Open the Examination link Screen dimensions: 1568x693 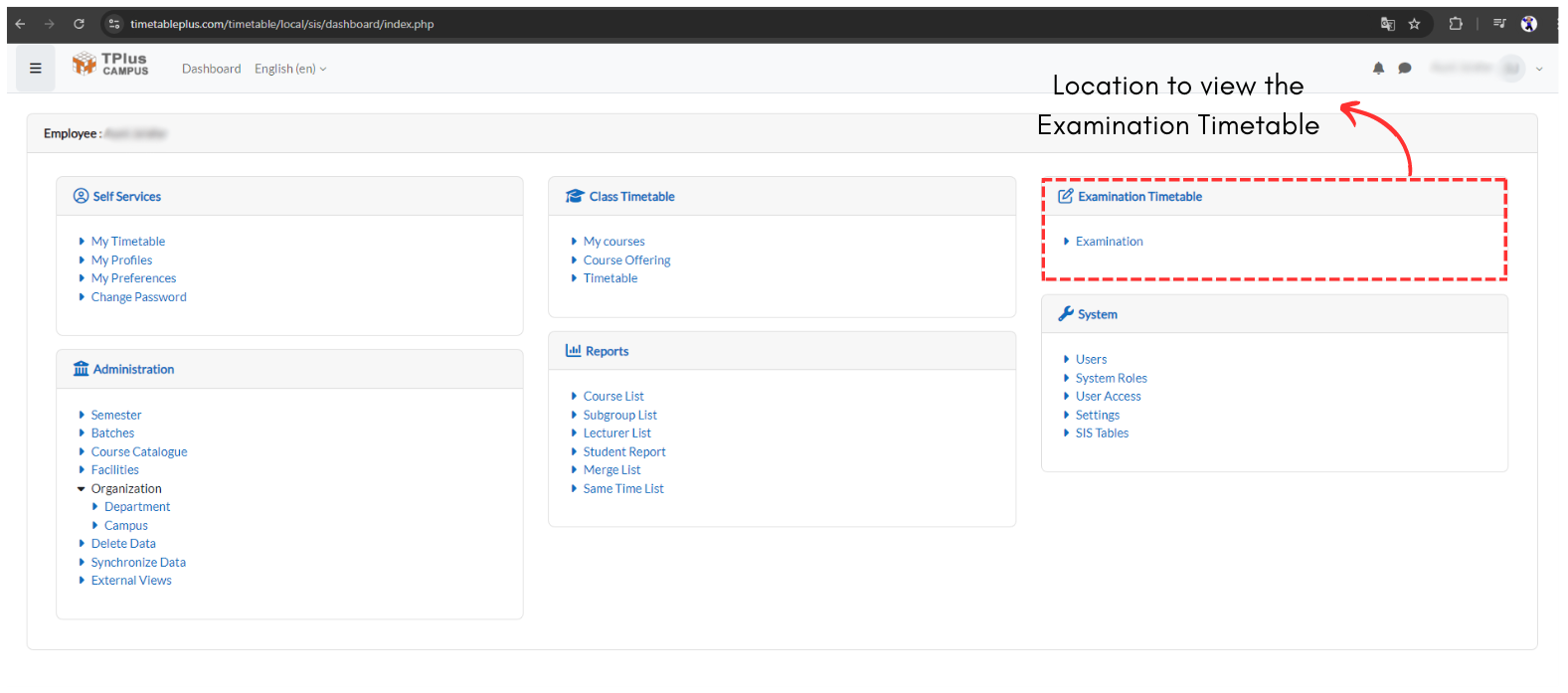[1109, 242]
